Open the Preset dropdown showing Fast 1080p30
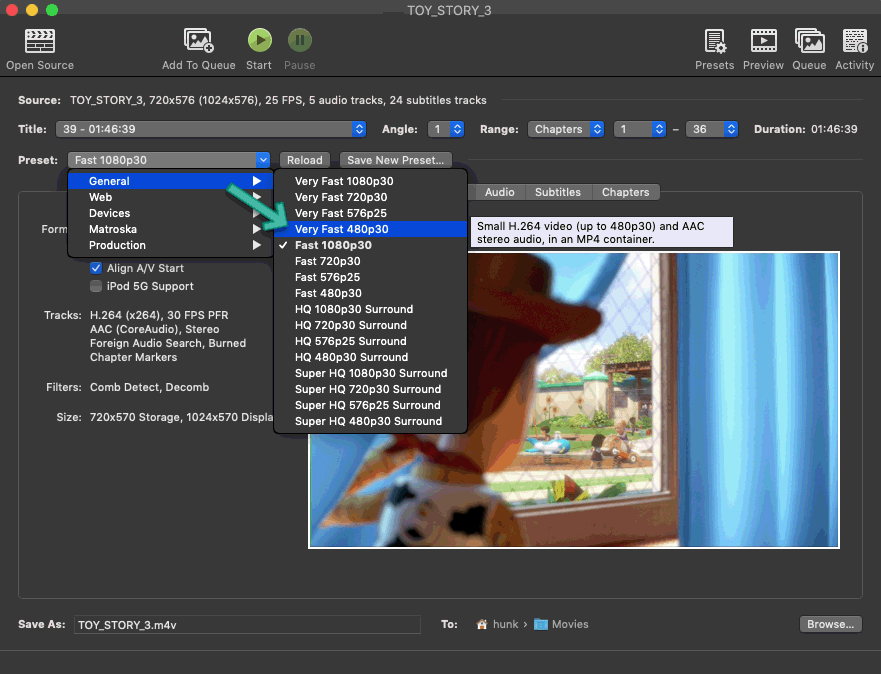881x674 pixels. pos(169,160)
